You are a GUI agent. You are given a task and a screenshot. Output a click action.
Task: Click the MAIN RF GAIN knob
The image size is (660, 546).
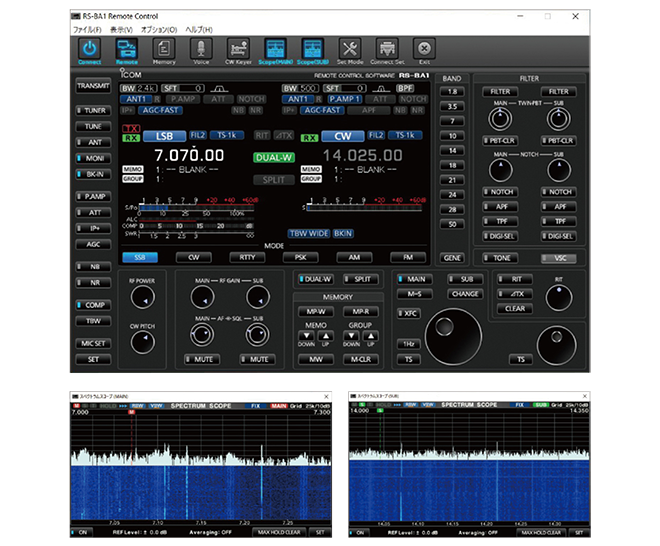point(202,297)
